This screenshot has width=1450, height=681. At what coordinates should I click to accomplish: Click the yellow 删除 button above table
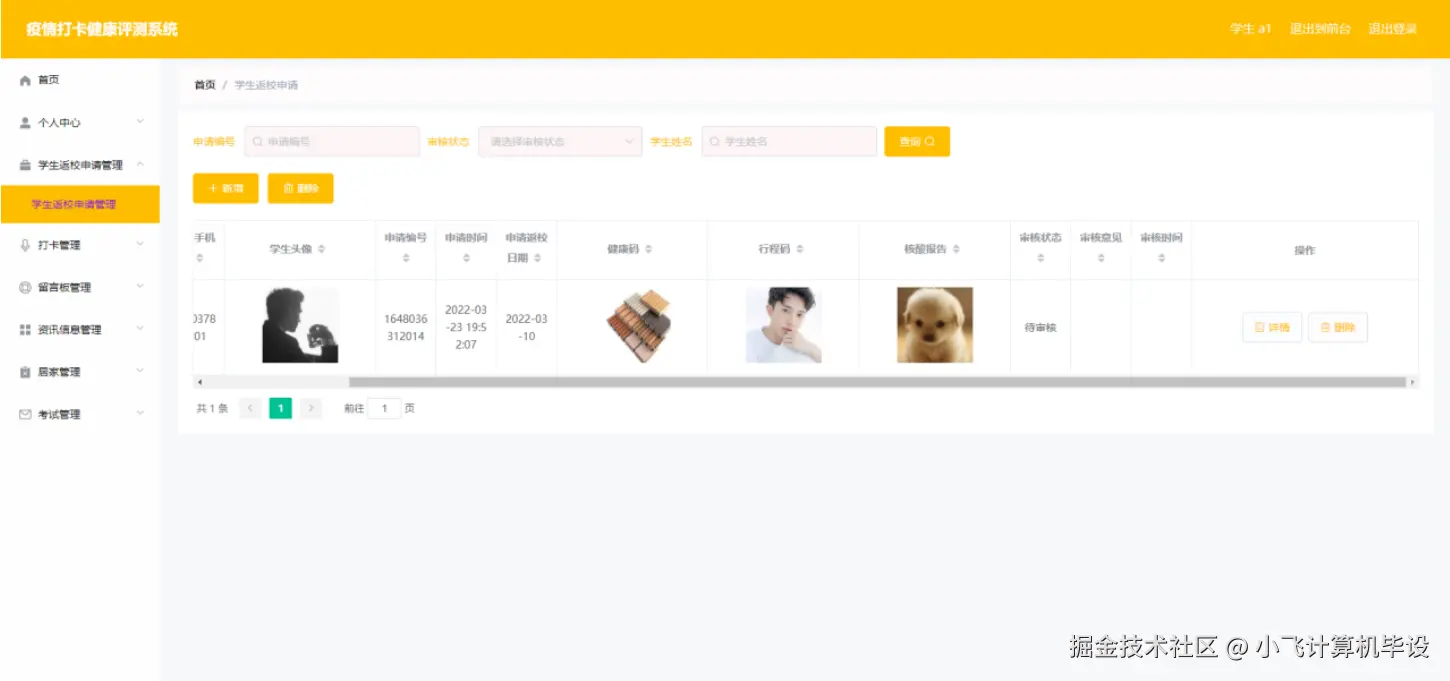[300, 188]
